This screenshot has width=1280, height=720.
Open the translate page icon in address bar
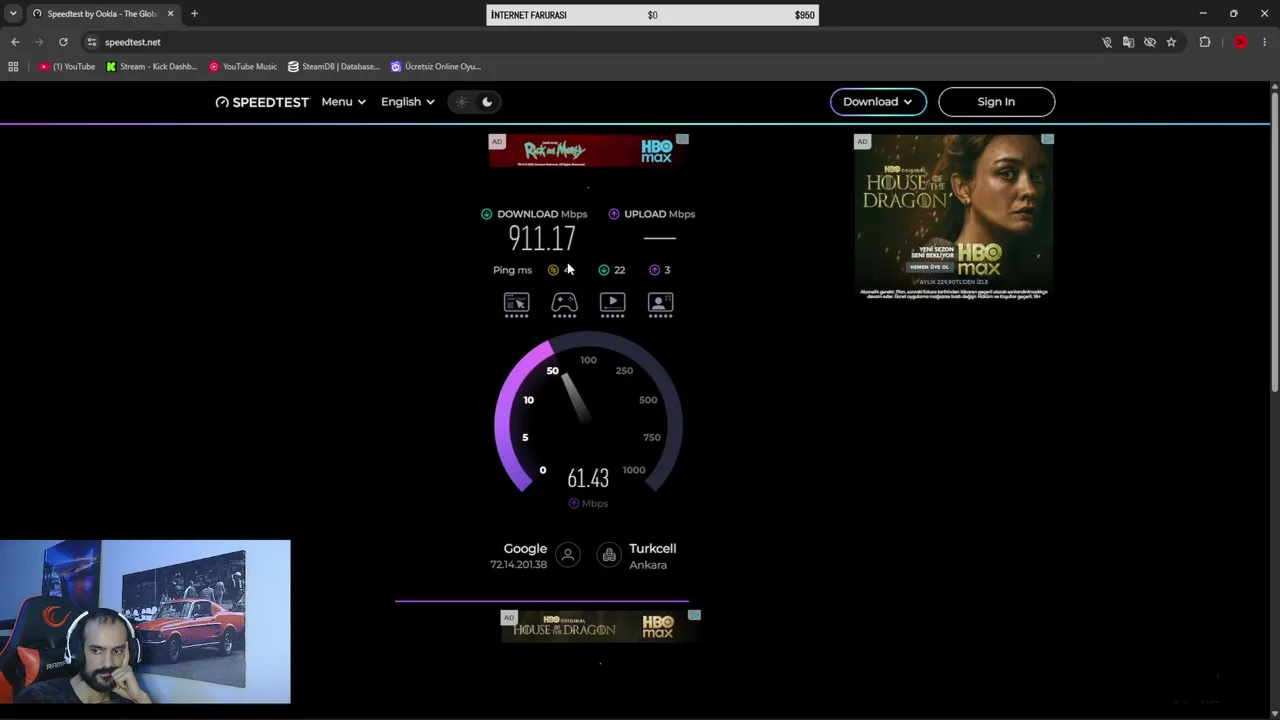coord(1128,42)
